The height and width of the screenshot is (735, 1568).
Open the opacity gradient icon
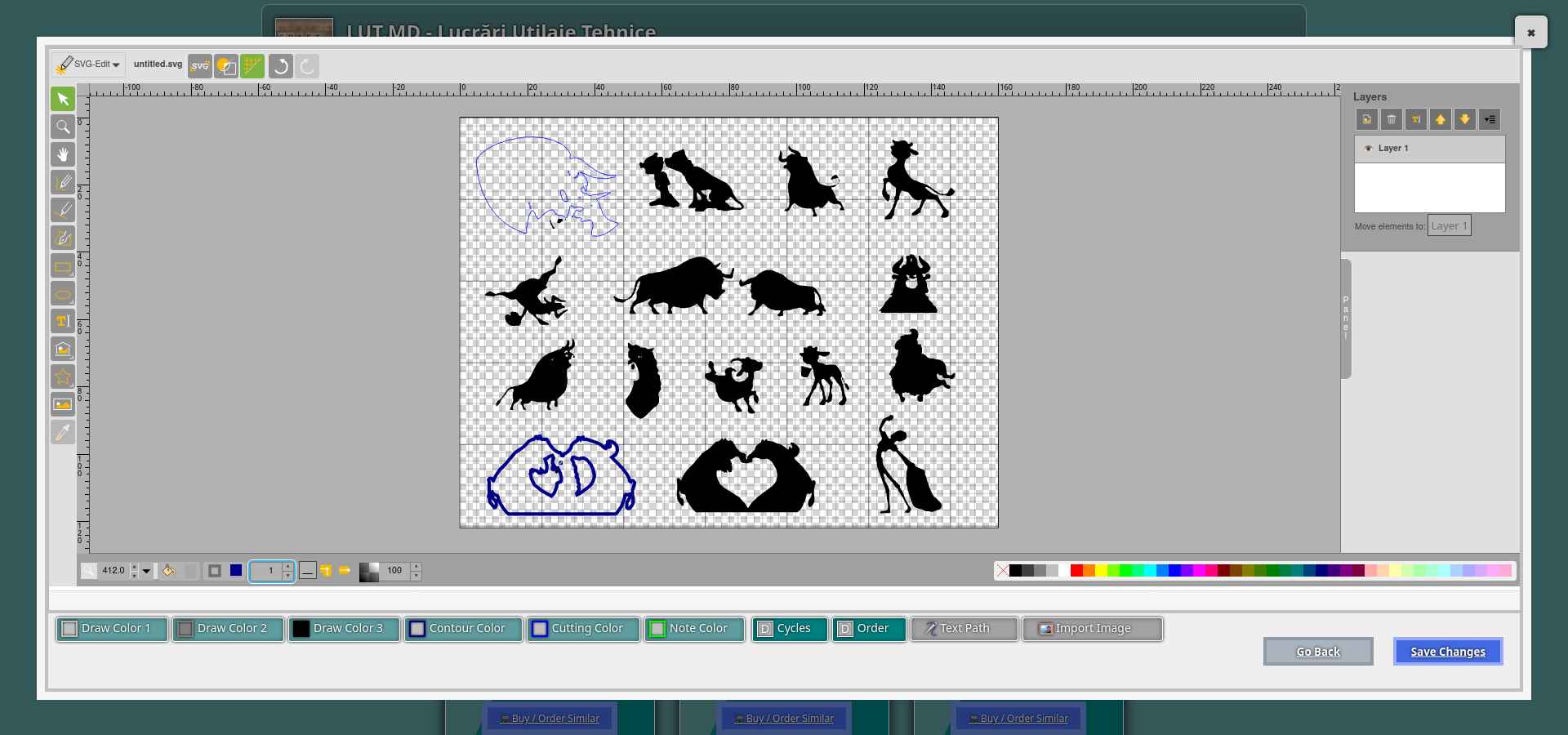coord(369,572)
